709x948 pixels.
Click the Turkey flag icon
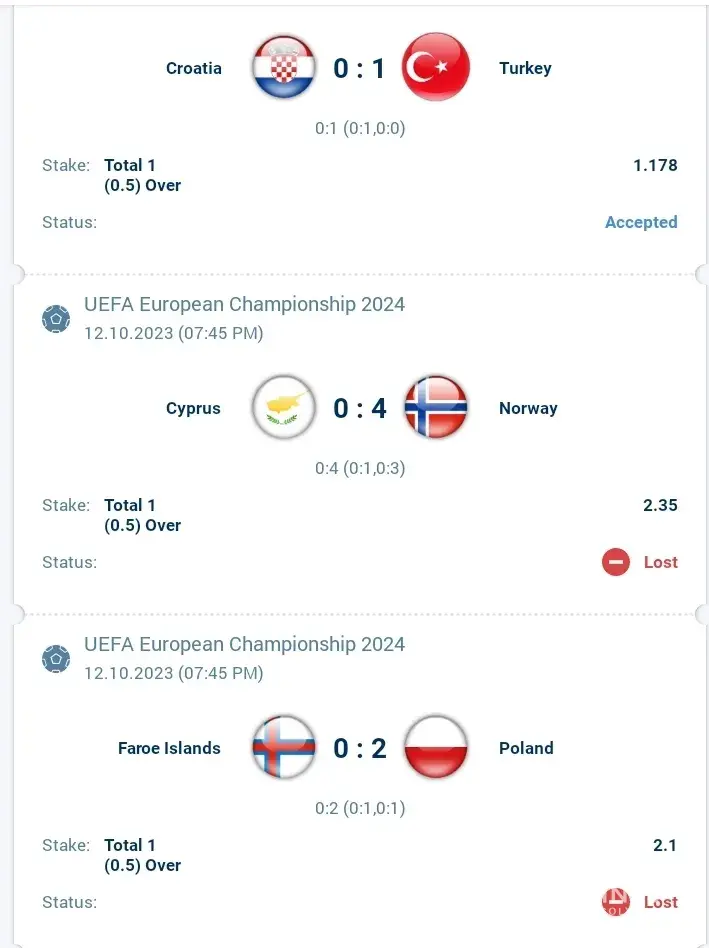tap(436, 68)
